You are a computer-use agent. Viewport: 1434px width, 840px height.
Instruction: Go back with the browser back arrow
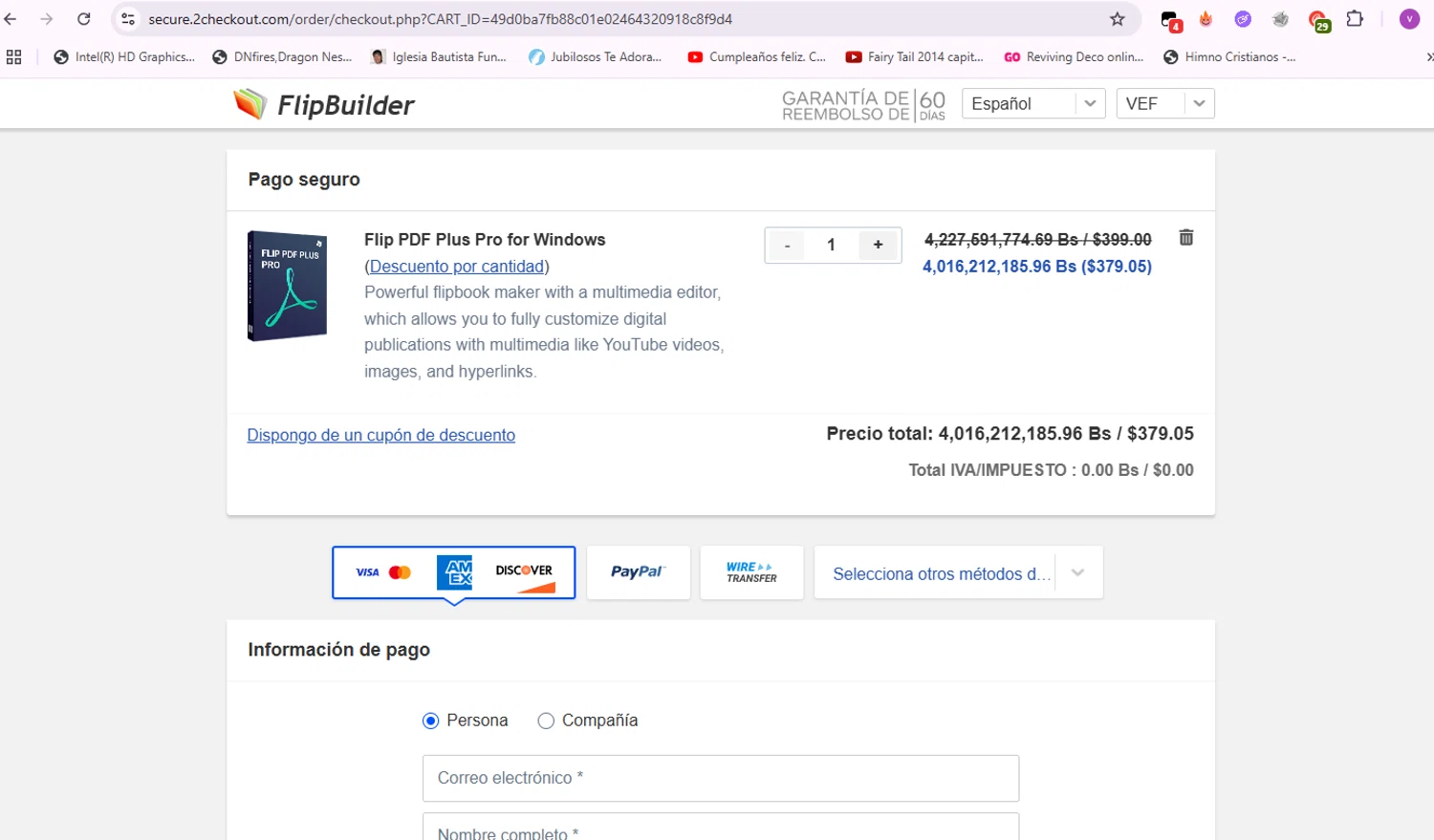pos(11,19)
